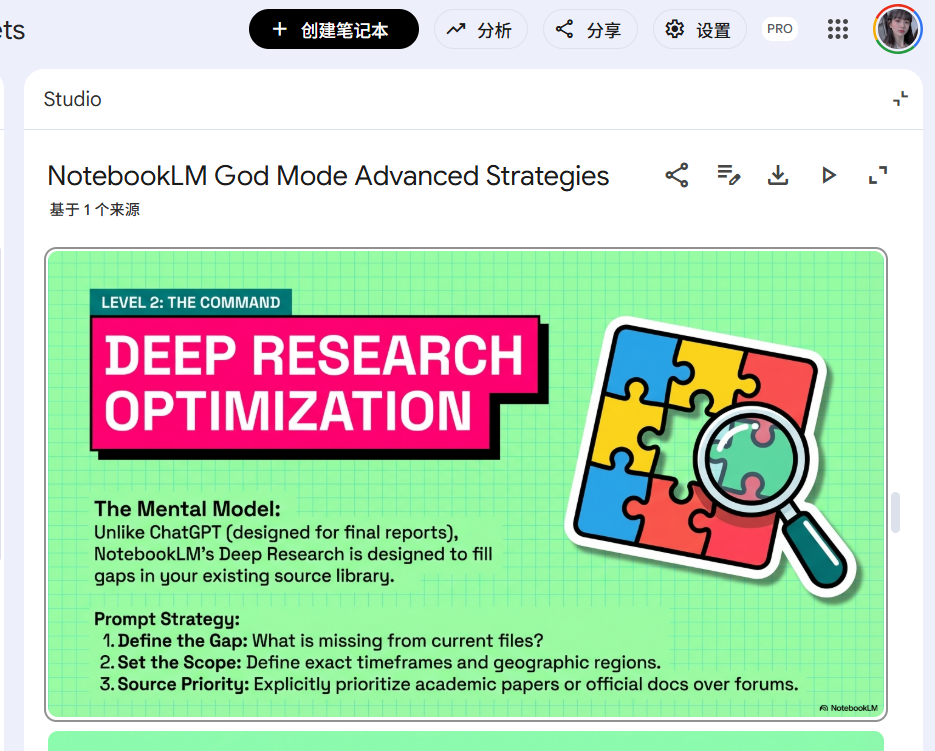Click the PRO badge
Screen dimensions: 935x751
click(x=779, y=29)
